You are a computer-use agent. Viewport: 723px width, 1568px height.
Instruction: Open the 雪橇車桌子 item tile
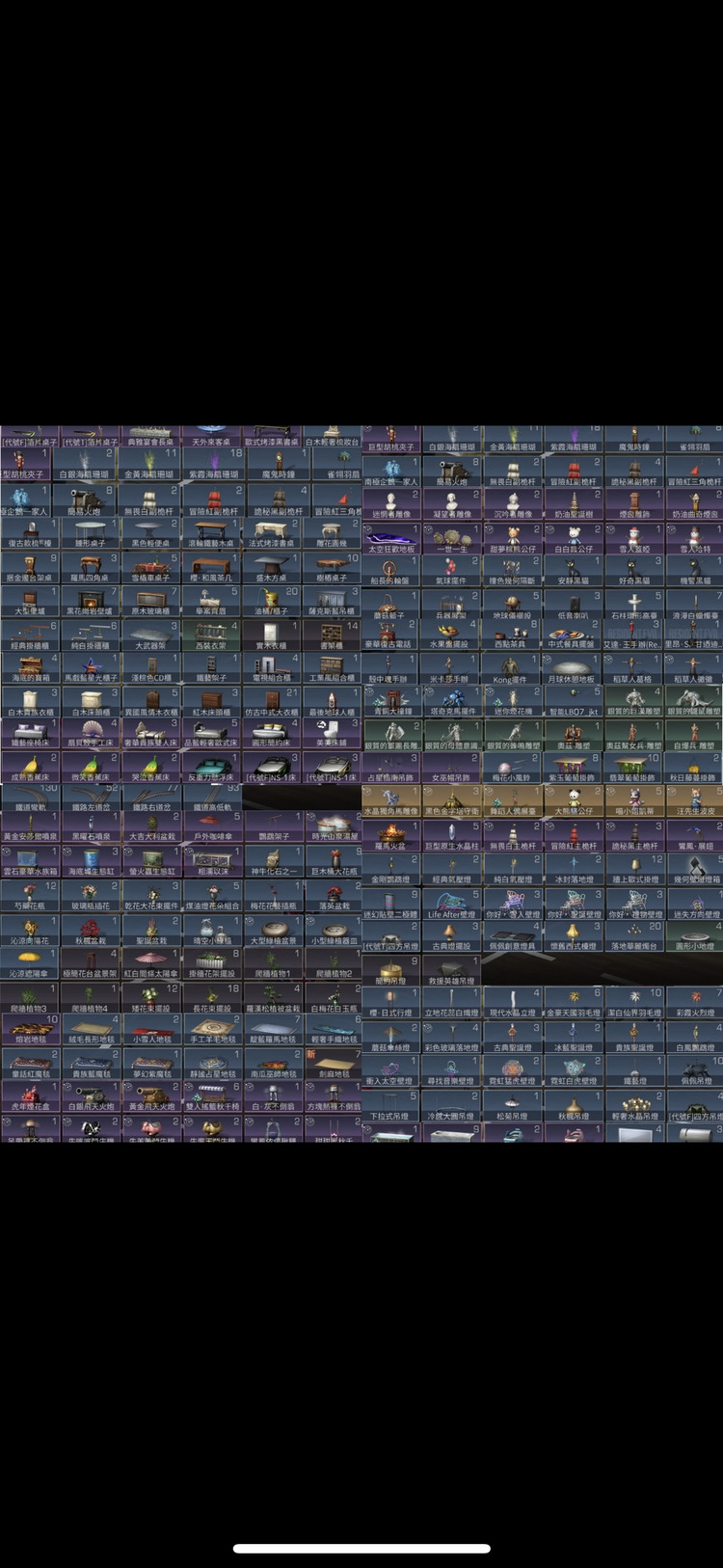[x=150, y=569]
